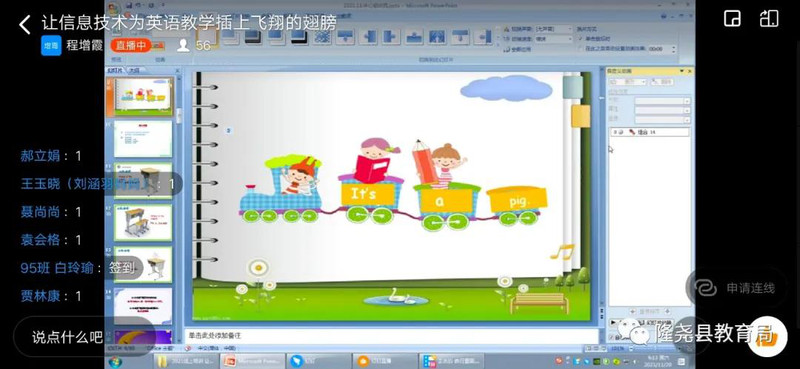Select the second thumbnail with red title
The image size is (800, 369).
(x=143, y=139)
